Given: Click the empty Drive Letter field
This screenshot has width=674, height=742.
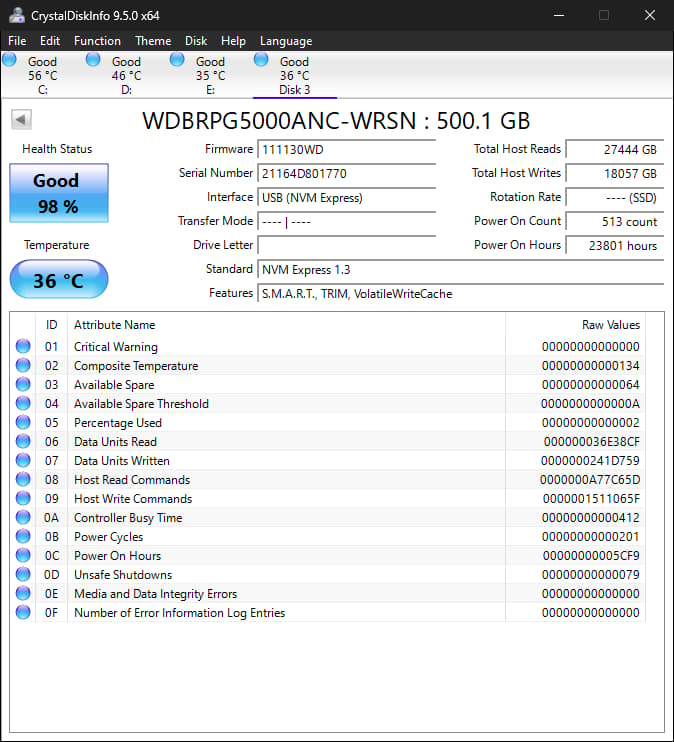Looking at the screenshot, I should pos(346,245).
